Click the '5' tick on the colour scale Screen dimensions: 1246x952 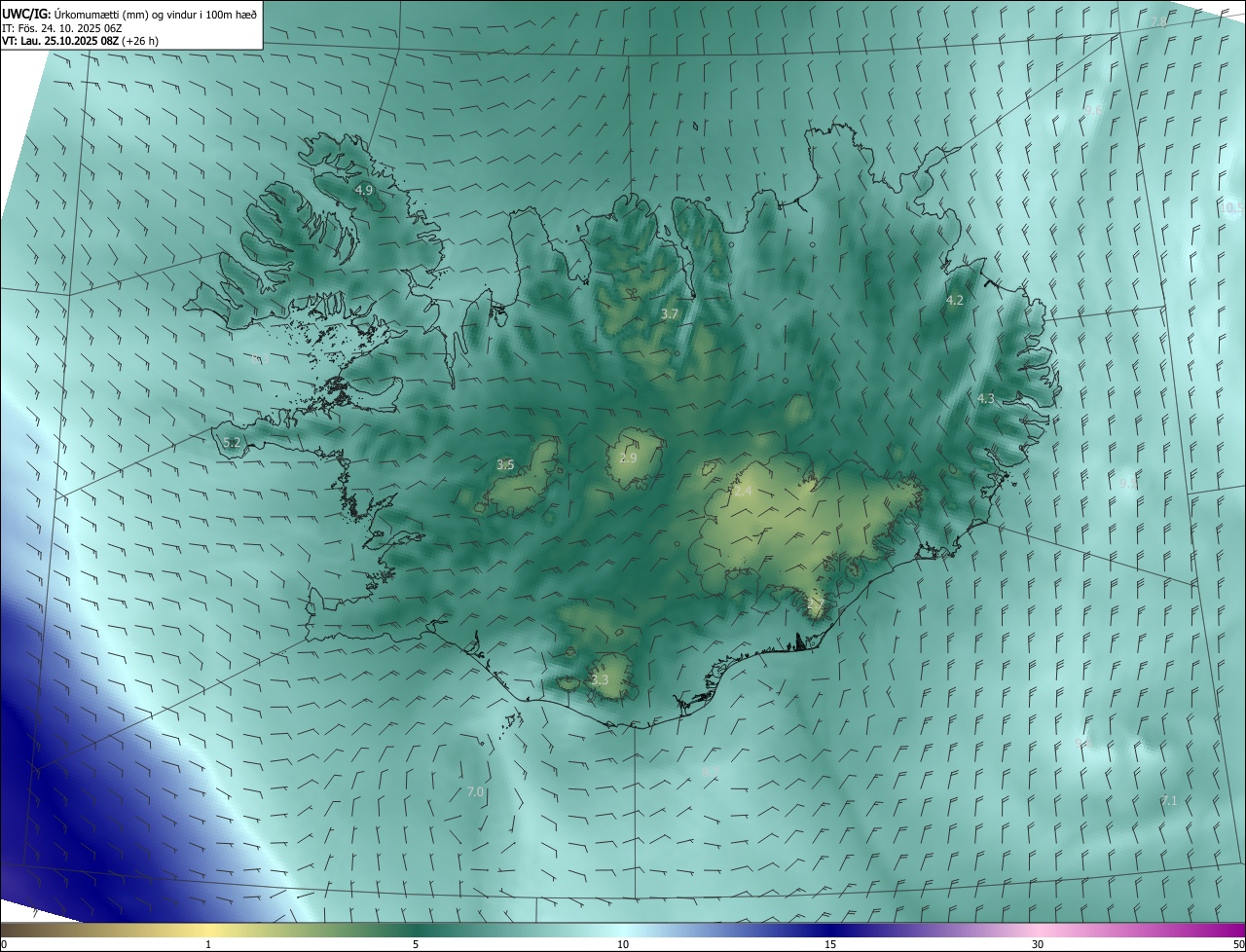pyautogui.click(x=416, y=944)
